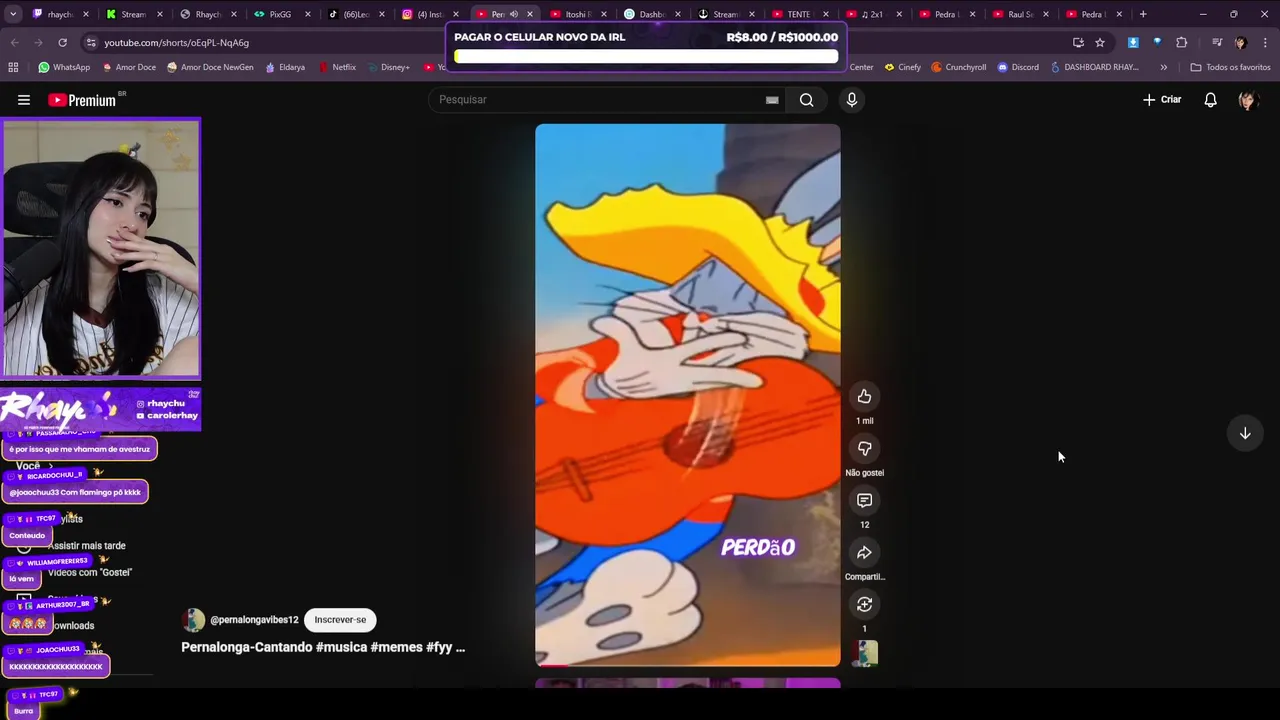Open Cinefy bookmark

(x=903, y=67)
